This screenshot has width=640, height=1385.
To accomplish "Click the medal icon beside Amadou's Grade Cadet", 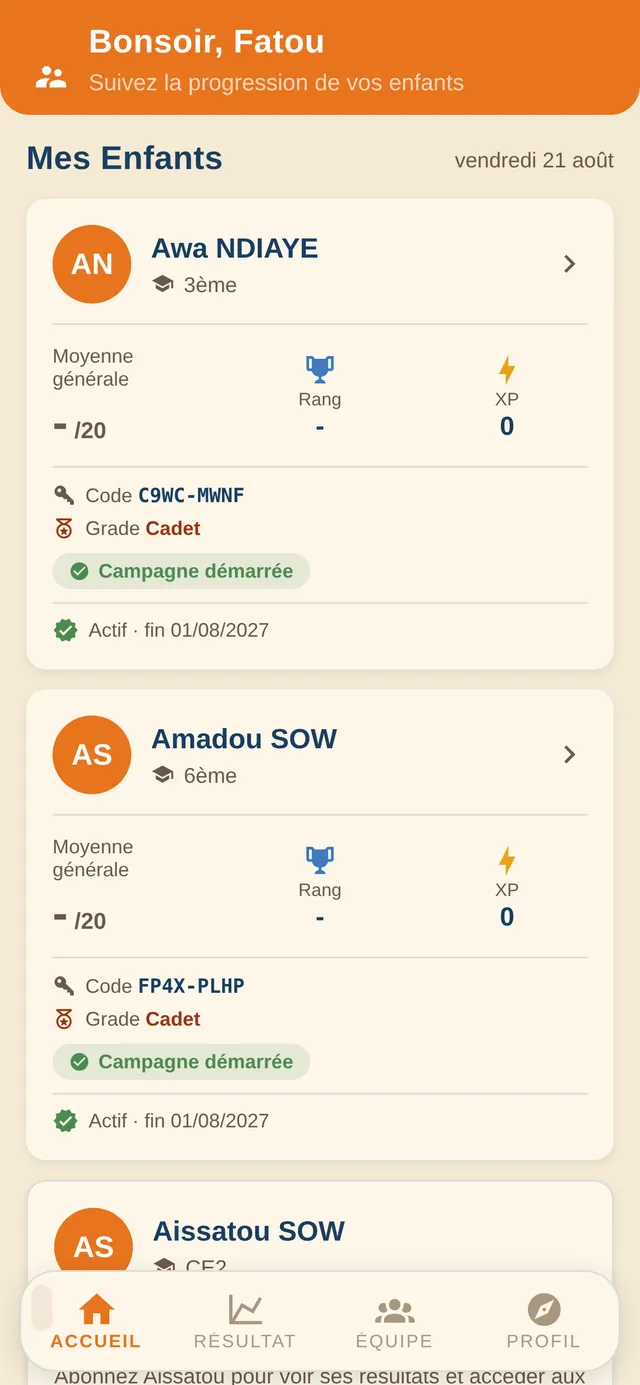I will pyautogui.click(x=65, y=1019).
